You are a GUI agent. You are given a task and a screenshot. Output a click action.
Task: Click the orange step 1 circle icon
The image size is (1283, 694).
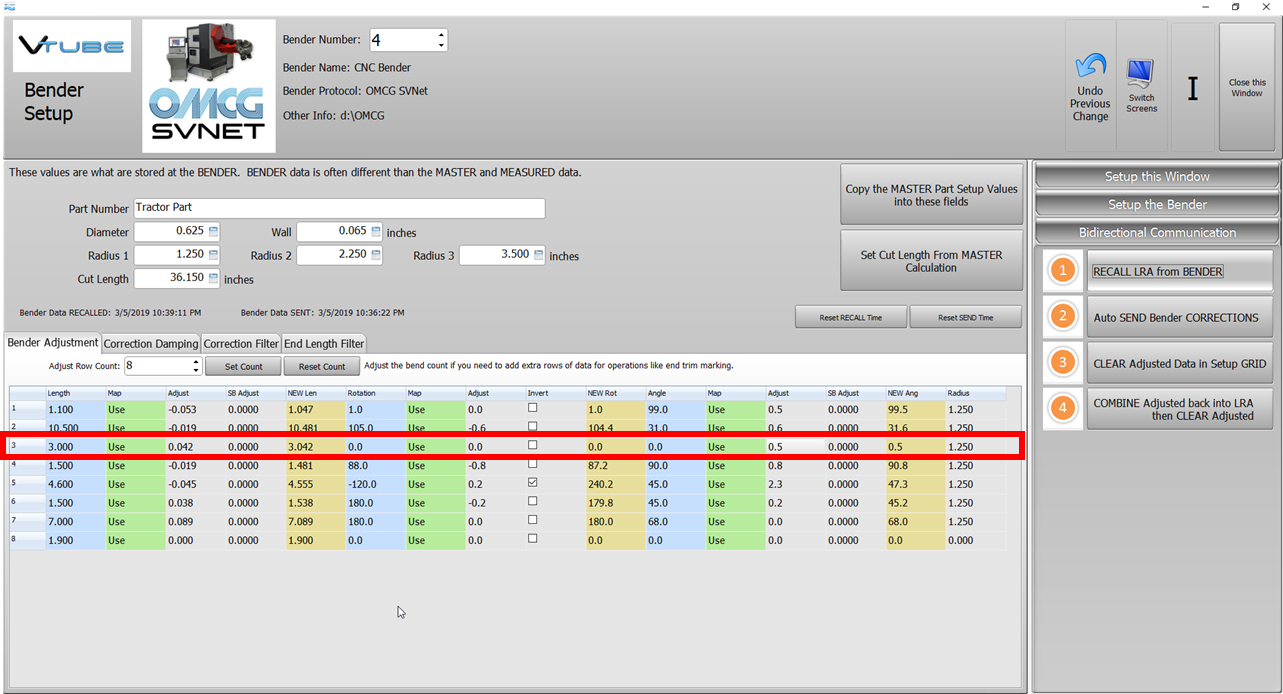click(1063, 271)
